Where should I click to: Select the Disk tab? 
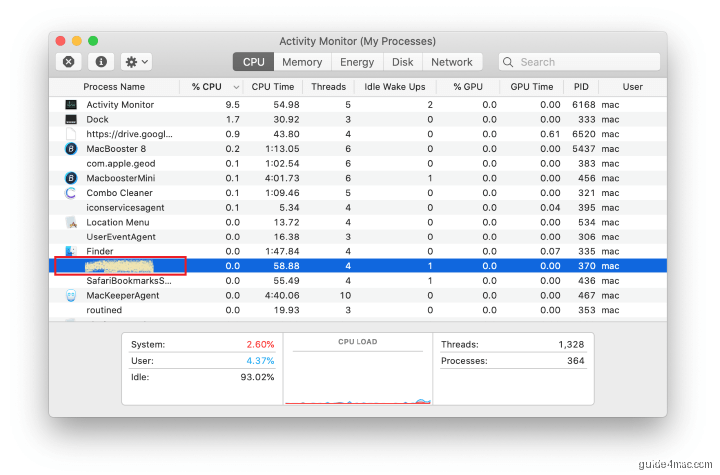pyautogui.click(x=403, y=62)
